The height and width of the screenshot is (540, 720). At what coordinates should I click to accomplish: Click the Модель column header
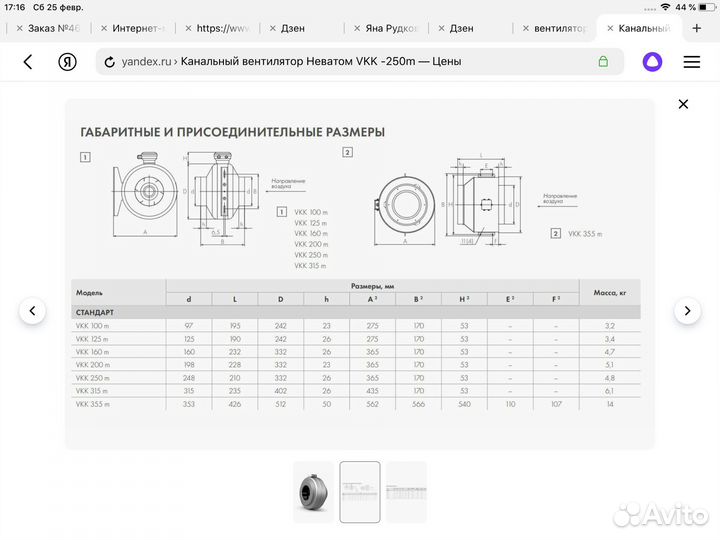click(89, 292)
